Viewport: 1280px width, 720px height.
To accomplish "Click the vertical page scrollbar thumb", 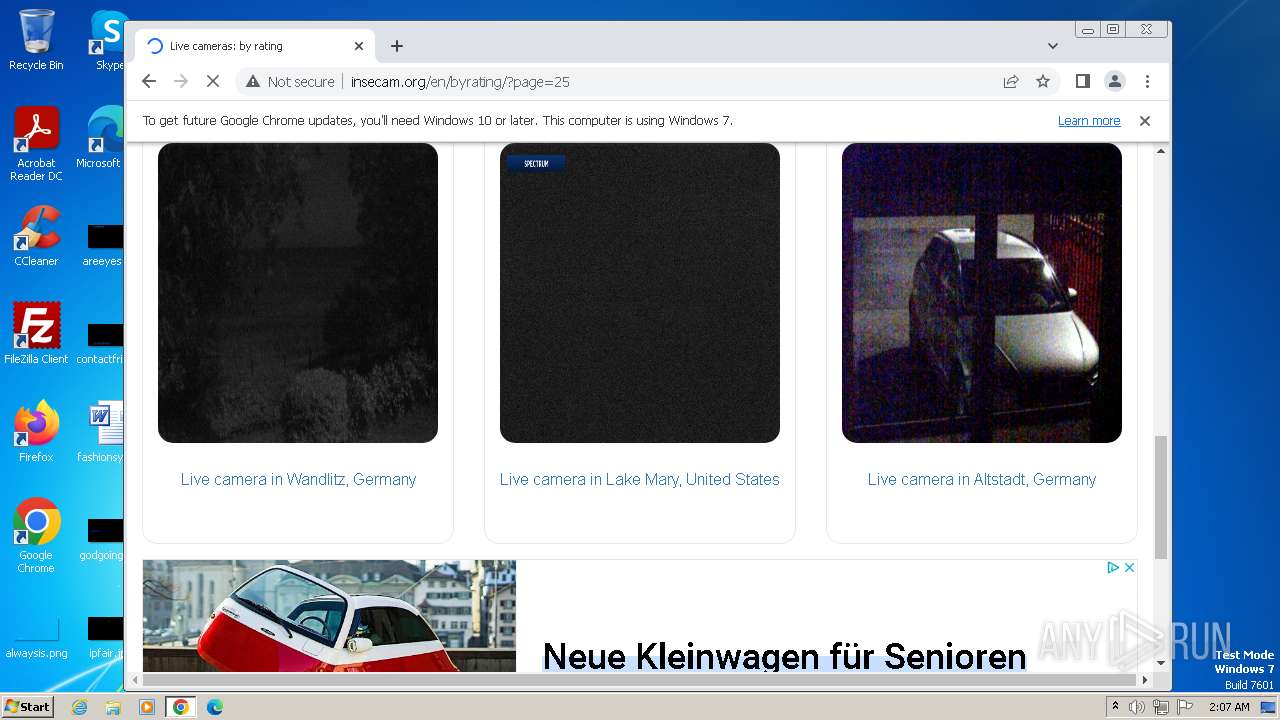I will pos(1161,497).
